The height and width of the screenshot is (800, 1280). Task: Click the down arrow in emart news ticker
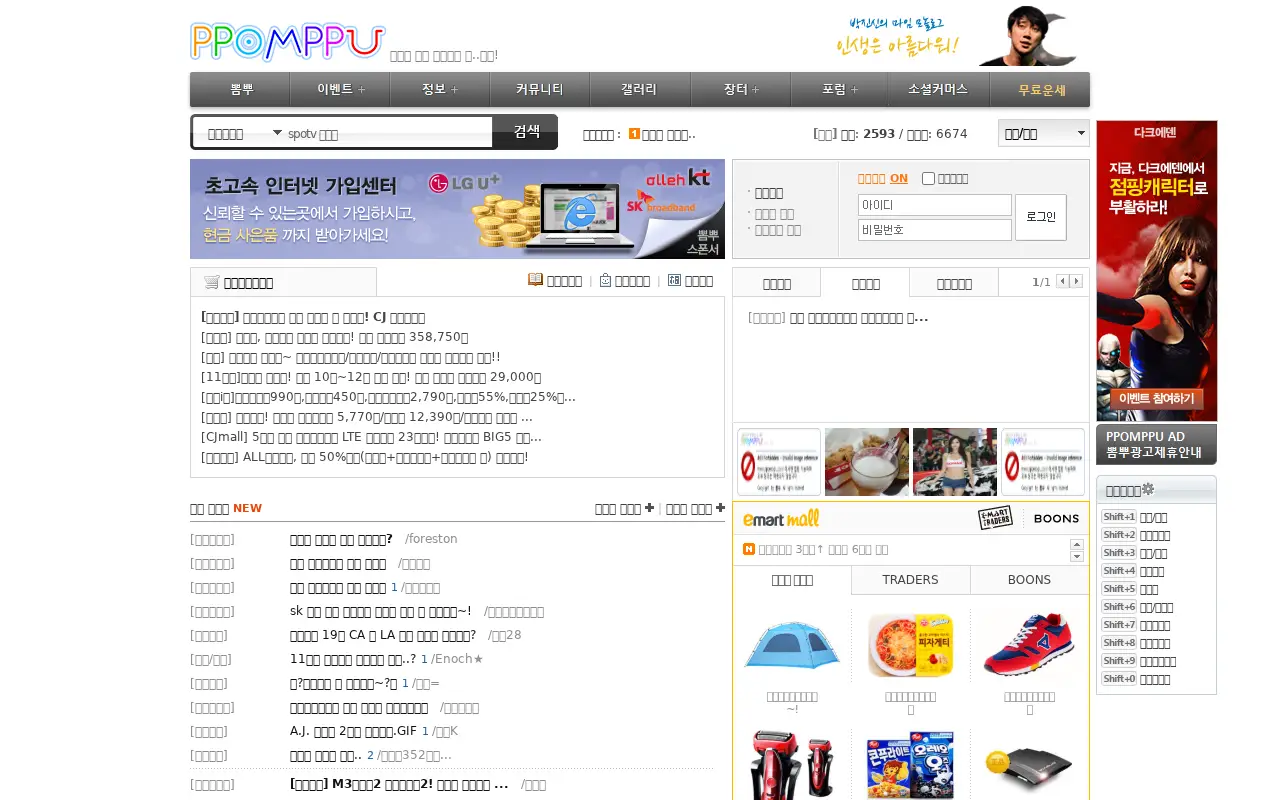[1077, 556]
